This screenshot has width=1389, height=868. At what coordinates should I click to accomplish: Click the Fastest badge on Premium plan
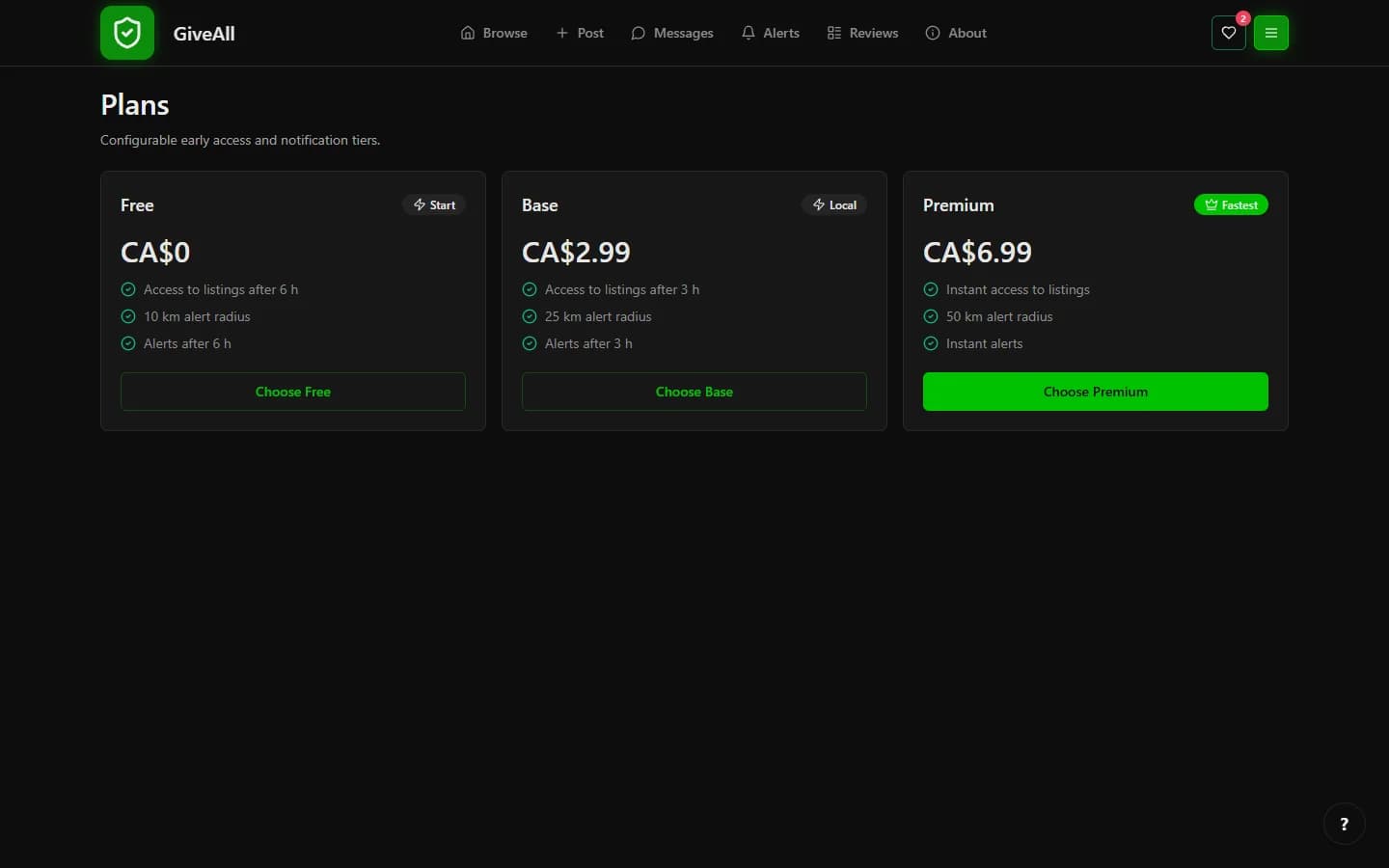[1231, 204]
